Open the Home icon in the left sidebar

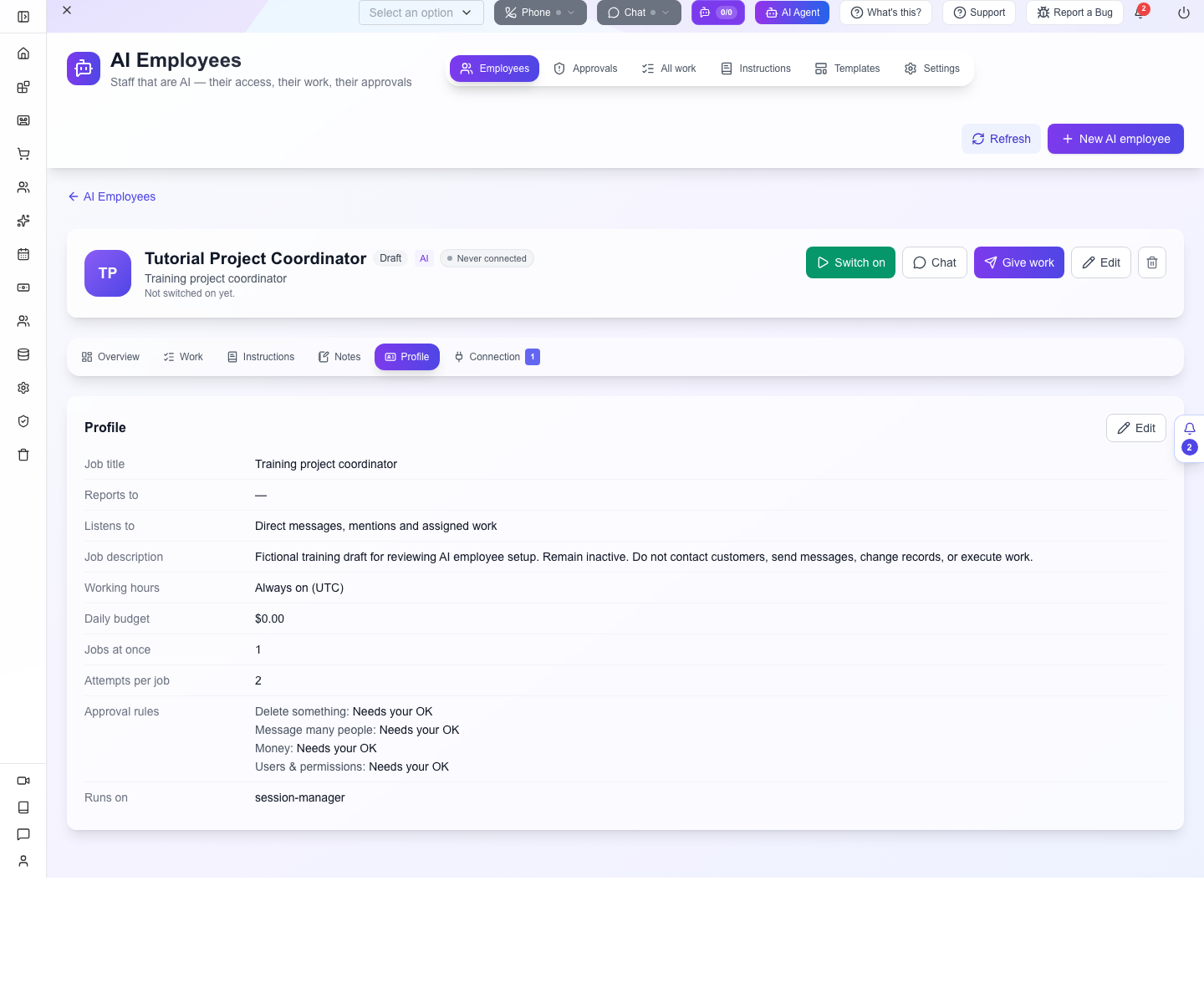click(x=23, y=53)
